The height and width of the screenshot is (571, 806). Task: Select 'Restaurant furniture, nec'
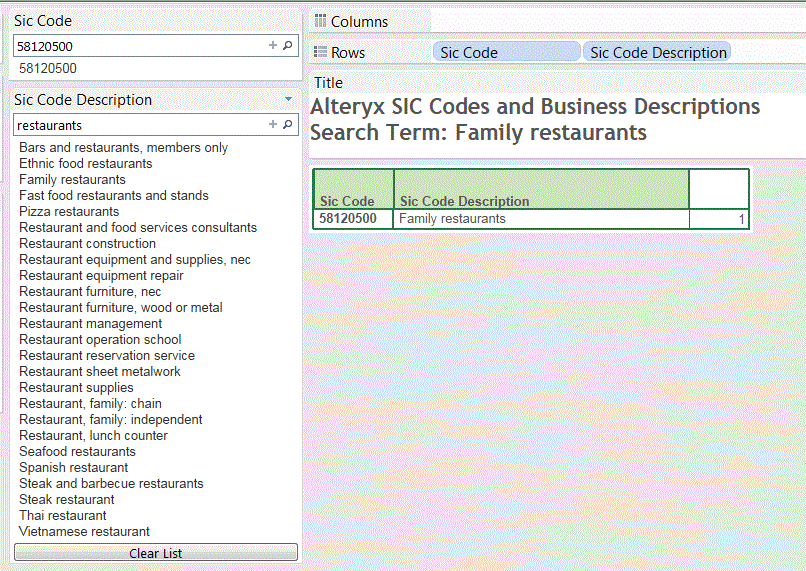click(90, 291)
